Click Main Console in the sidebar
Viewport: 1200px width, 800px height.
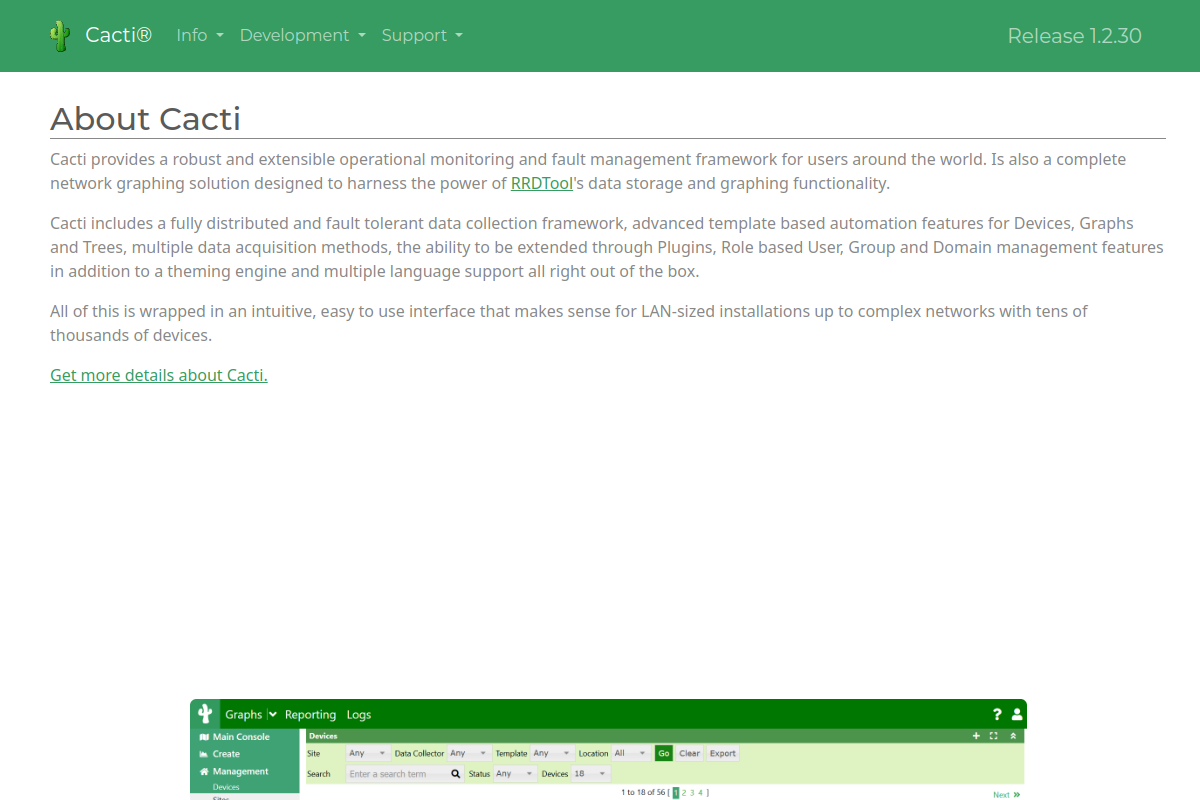pyautogui.click(x=240, y=737)
